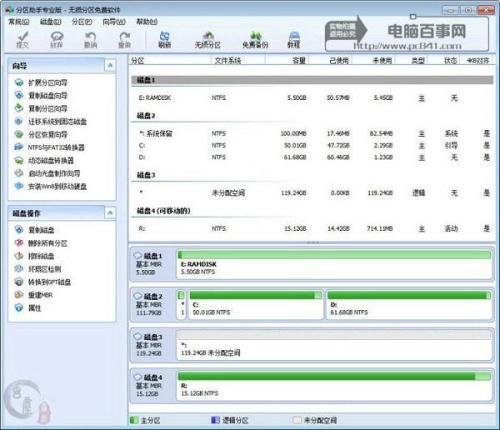Screen dimensions: 500x430
Task: Open the 分区 menu in the menu bar
Action: (82, 22)
